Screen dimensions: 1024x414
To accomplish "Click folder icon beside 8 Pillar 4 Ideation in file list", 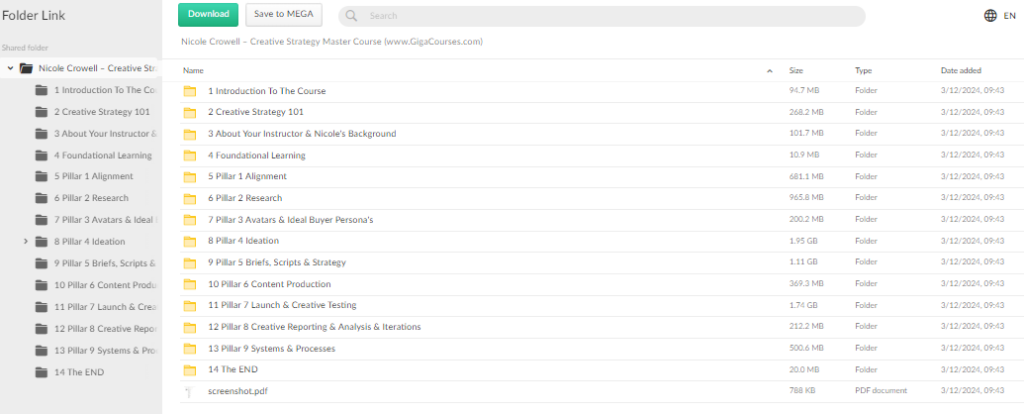I will 190,241.
